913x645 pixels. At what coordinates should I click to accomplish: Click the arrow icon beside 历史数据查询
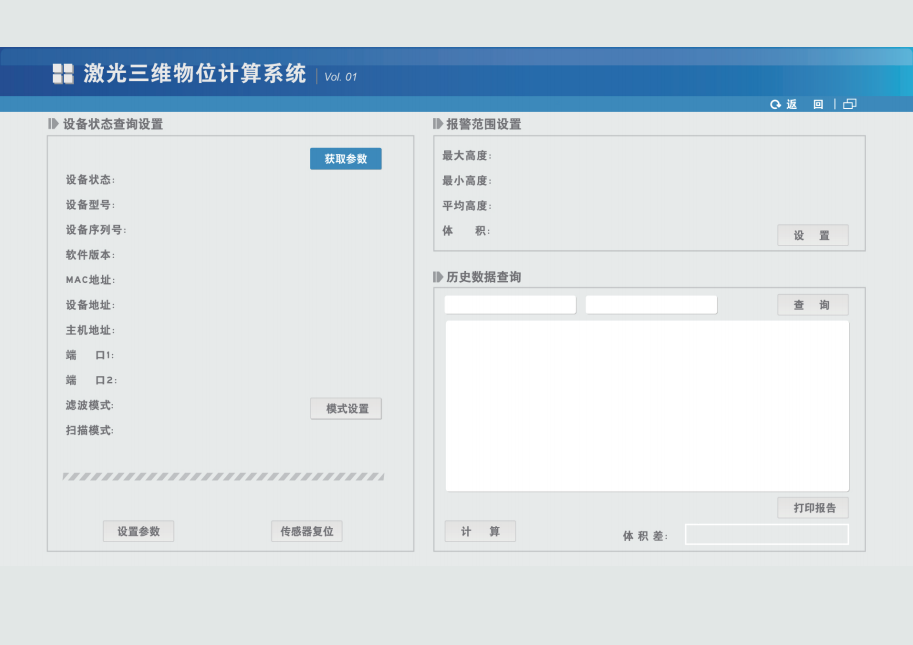(437, 277)
